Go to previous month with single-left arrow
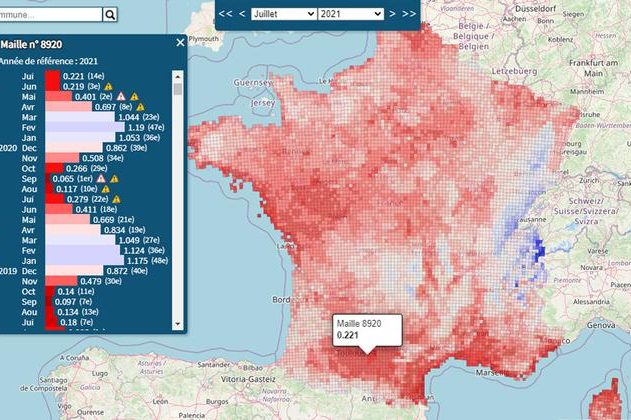 point(242,13)
